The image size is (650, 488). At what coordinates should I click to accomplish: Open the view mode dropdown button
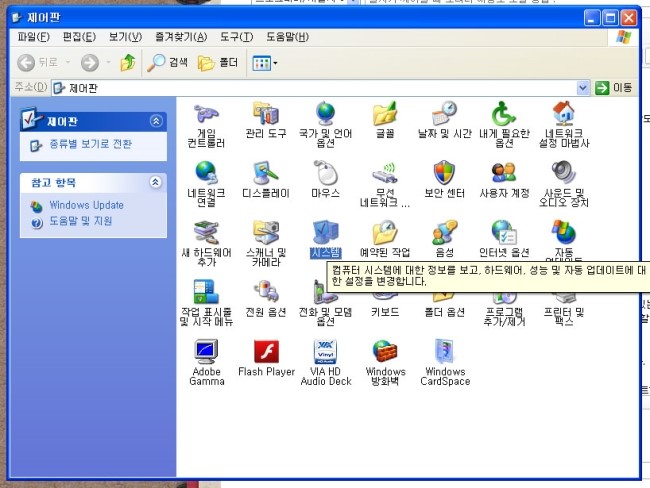coord(264,63)
